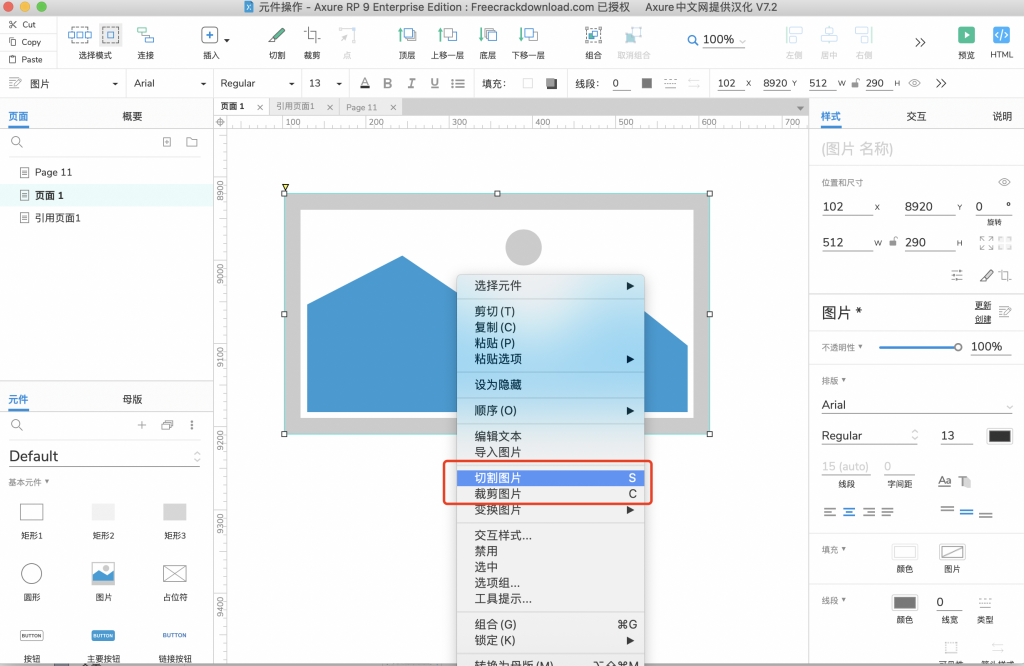
Task: Open 页面 1 in the pages tree
Action: tap(49, 195)
